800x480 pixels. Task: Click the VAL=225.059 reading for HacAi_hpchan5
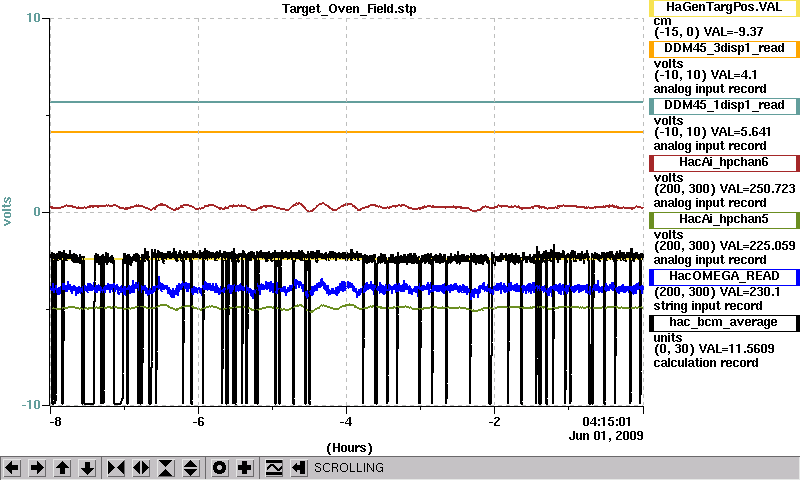758,246
